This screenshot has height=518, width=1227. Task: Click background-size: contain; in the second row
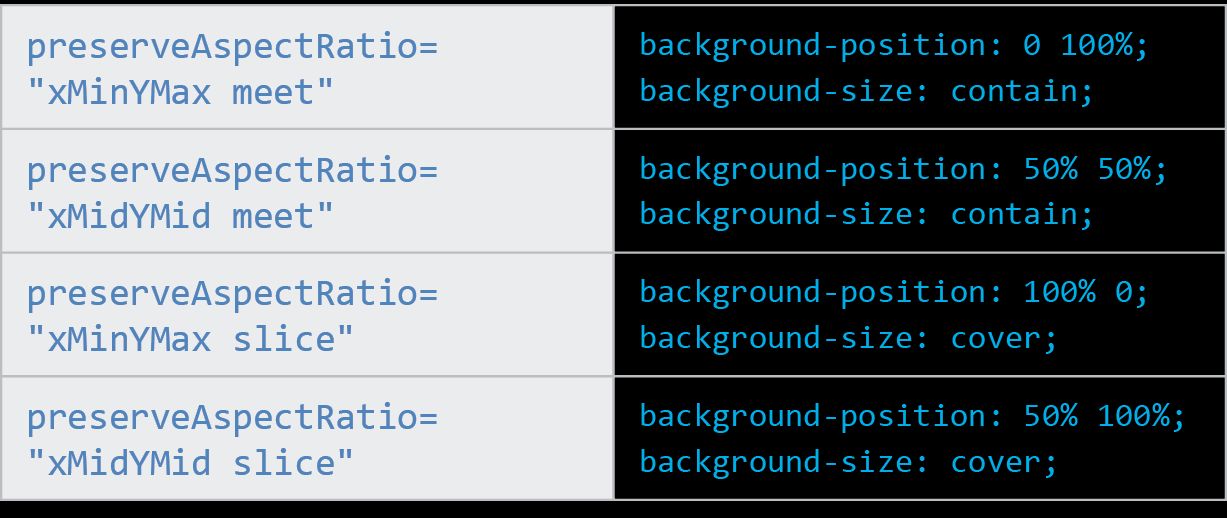click(x=867, y=214)
